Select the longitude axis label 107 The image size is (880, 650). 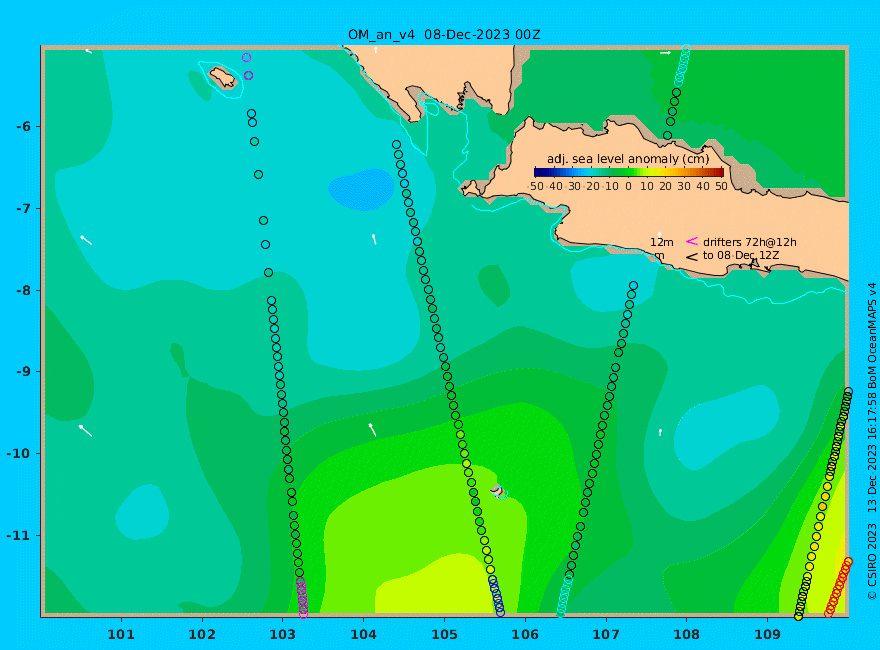point(606,635)
